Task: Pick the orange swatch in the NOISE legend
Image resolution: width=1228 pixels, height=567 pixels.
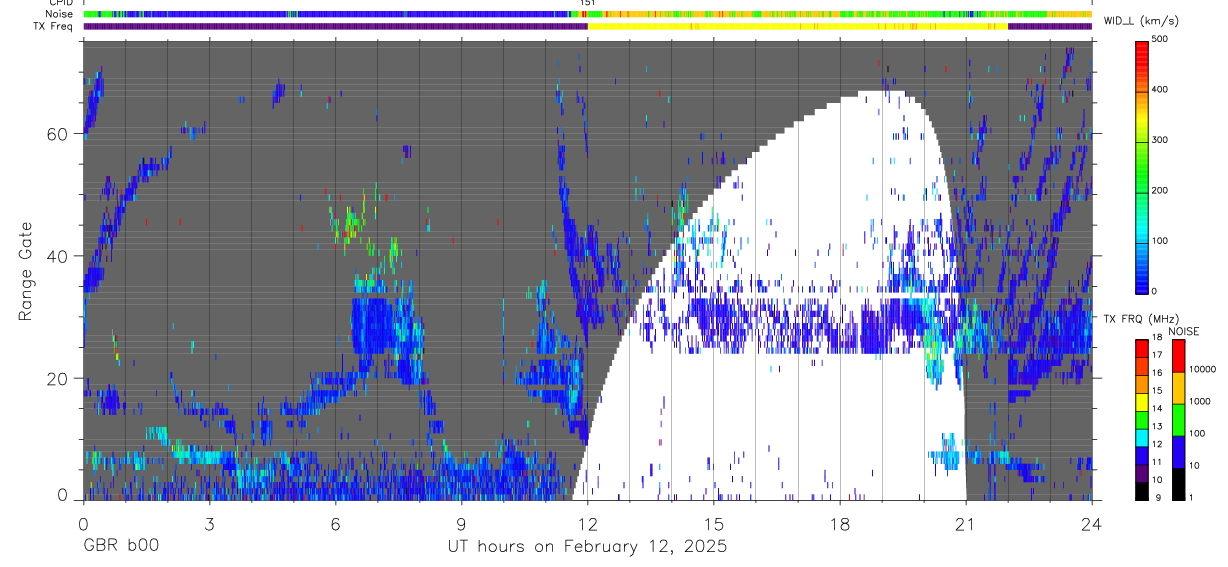Action: point(1178,388)
